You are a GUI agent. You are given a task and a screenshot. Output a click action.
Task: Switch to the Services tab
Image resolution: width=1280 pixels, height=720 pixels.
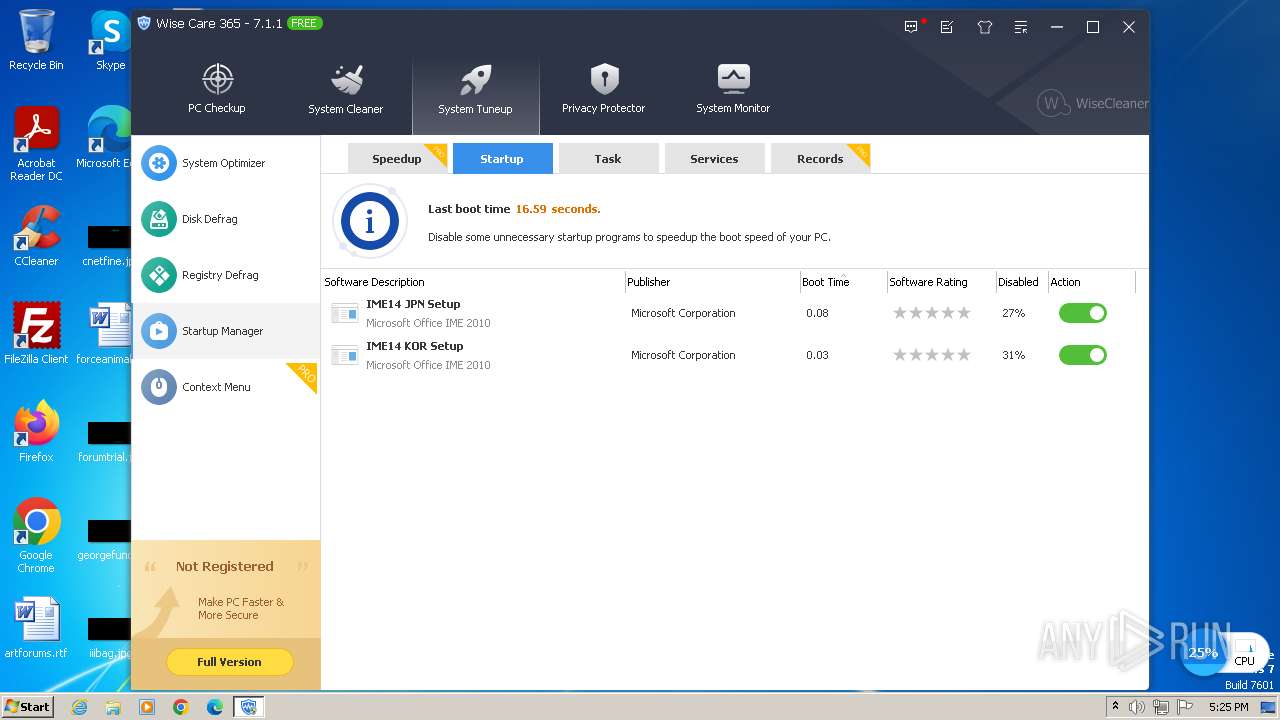pos(714,159)
